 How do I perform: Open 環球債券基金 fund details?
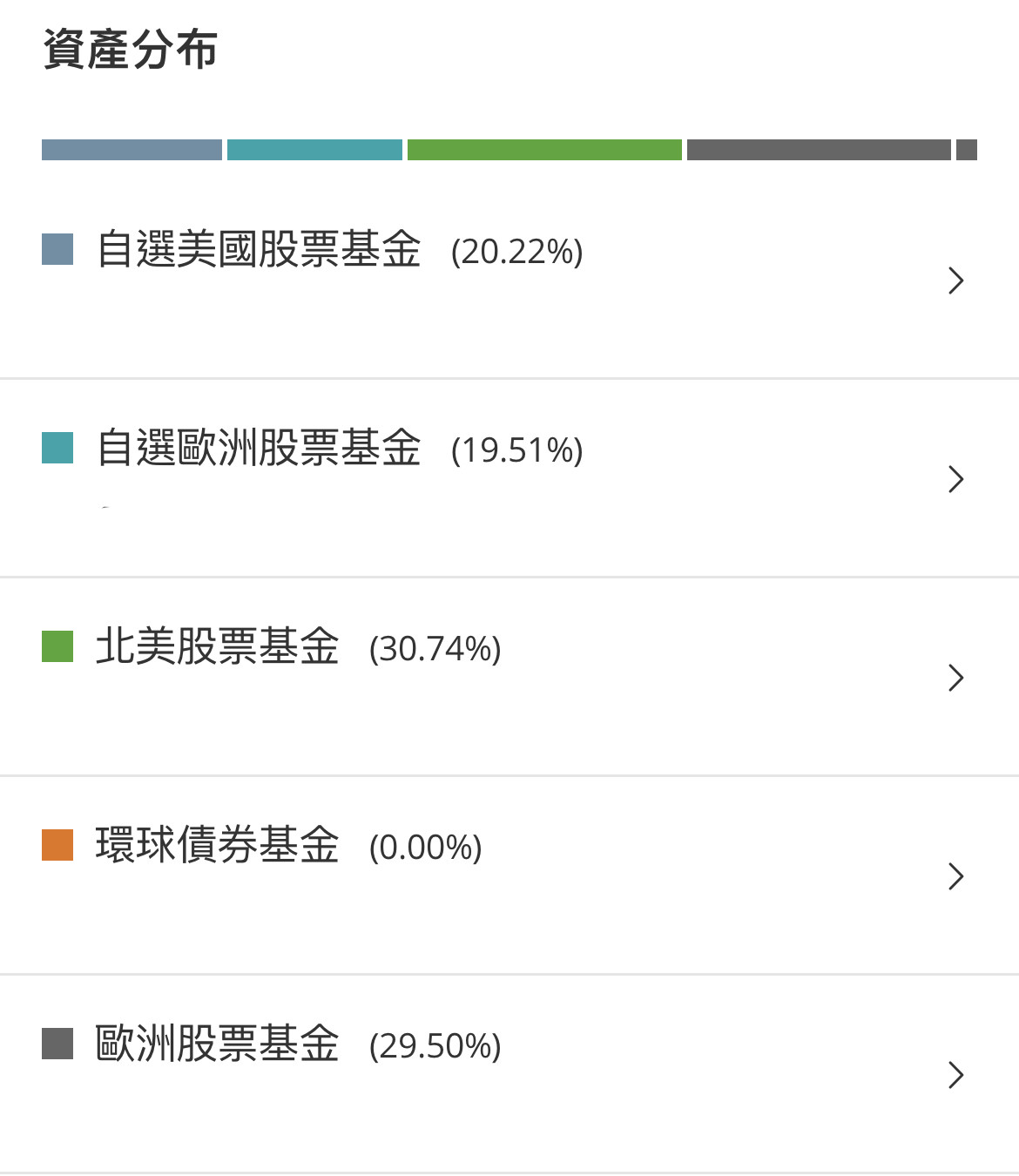pyautogui.click(x=509, y=875)
